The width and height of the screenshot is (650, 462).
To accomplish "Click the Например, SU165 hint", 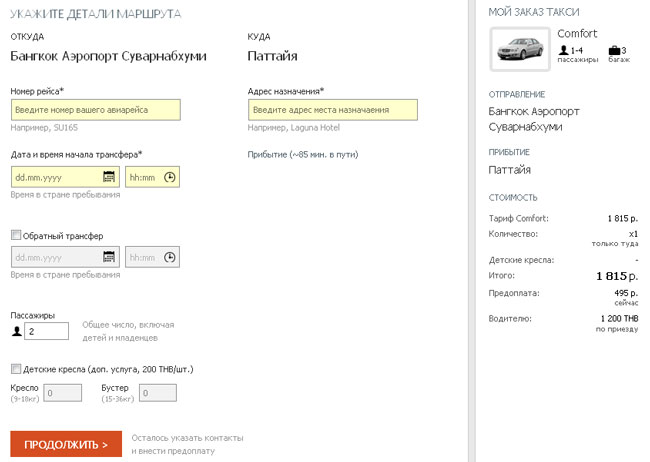I will [x=44, y=128].
